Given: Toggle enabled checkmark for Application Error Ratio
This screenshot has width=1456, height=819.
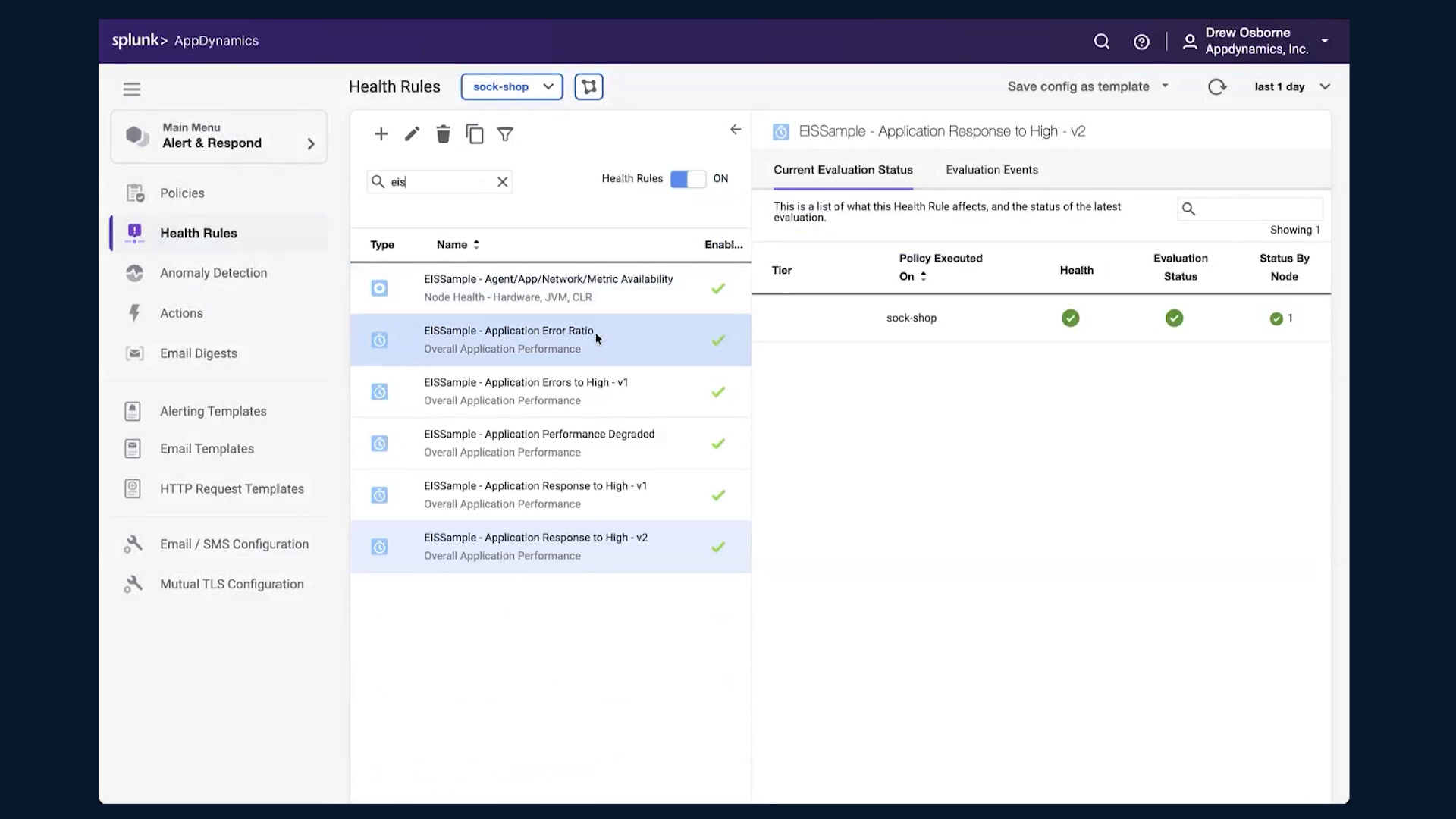Looking at the screenshot, I should [718, 340].
